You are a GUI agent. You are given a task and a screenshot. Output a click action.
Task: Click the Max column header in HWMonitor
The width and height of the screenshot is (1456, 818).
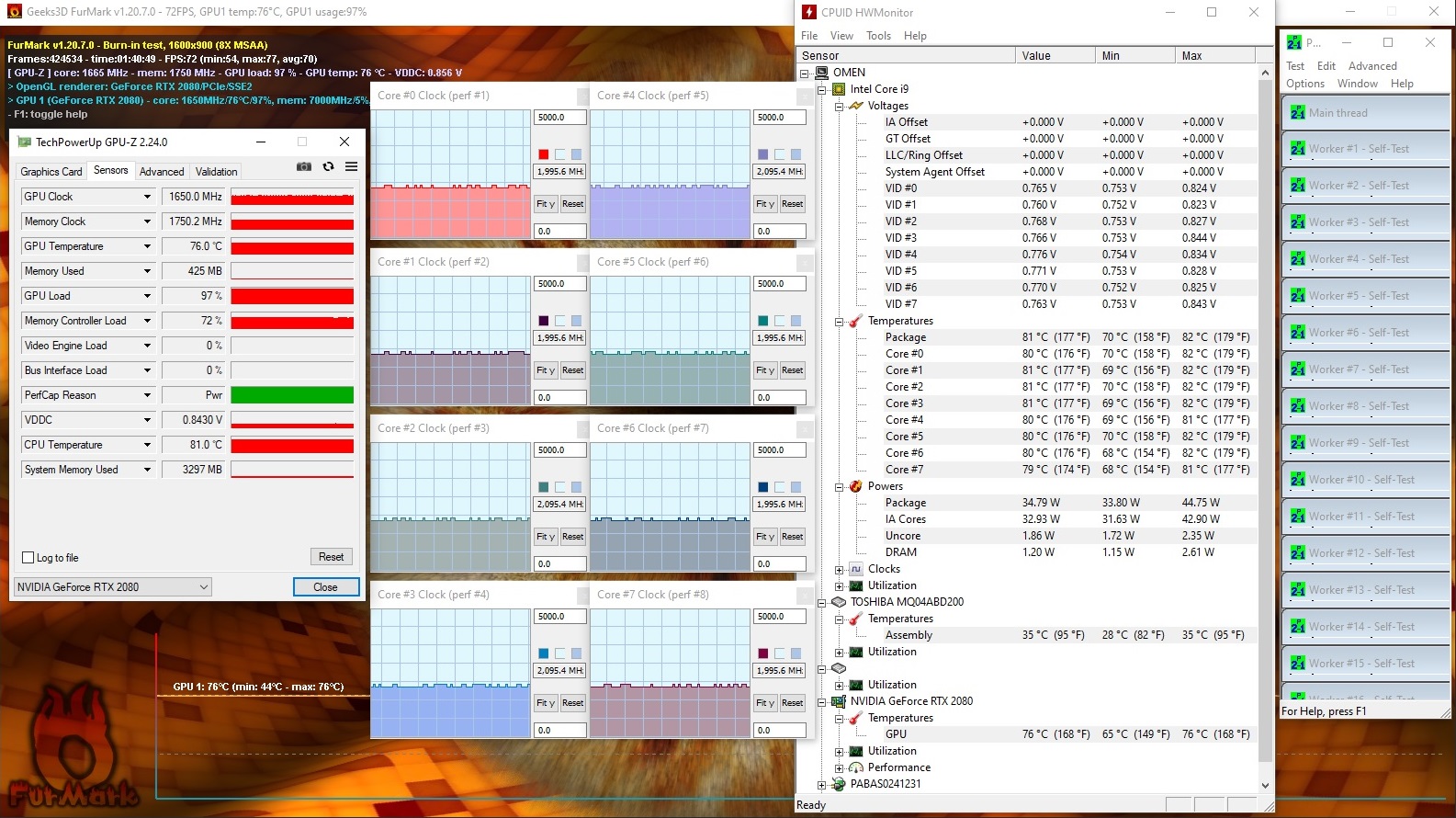[x=1216, y=56]
